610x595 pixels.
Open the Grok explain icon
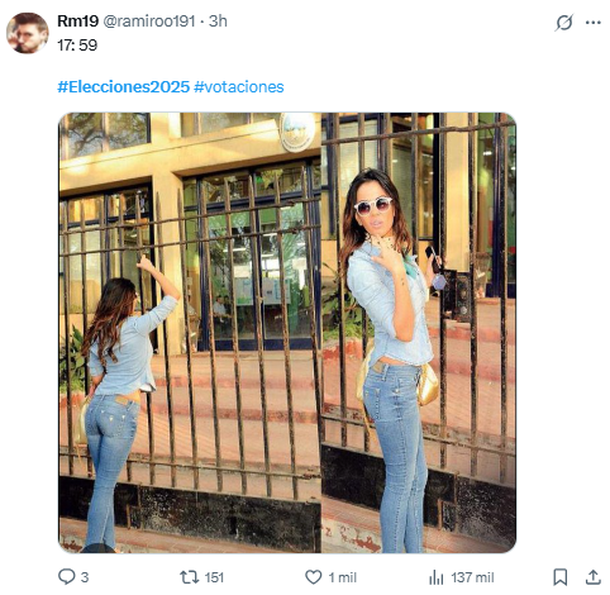pyautogui.click(x=563, y=22)
